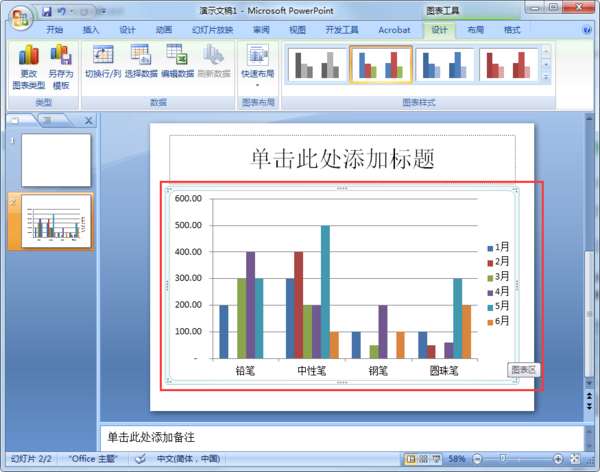Click the 600.00 value axis label
600x472 pixels.
188,198
